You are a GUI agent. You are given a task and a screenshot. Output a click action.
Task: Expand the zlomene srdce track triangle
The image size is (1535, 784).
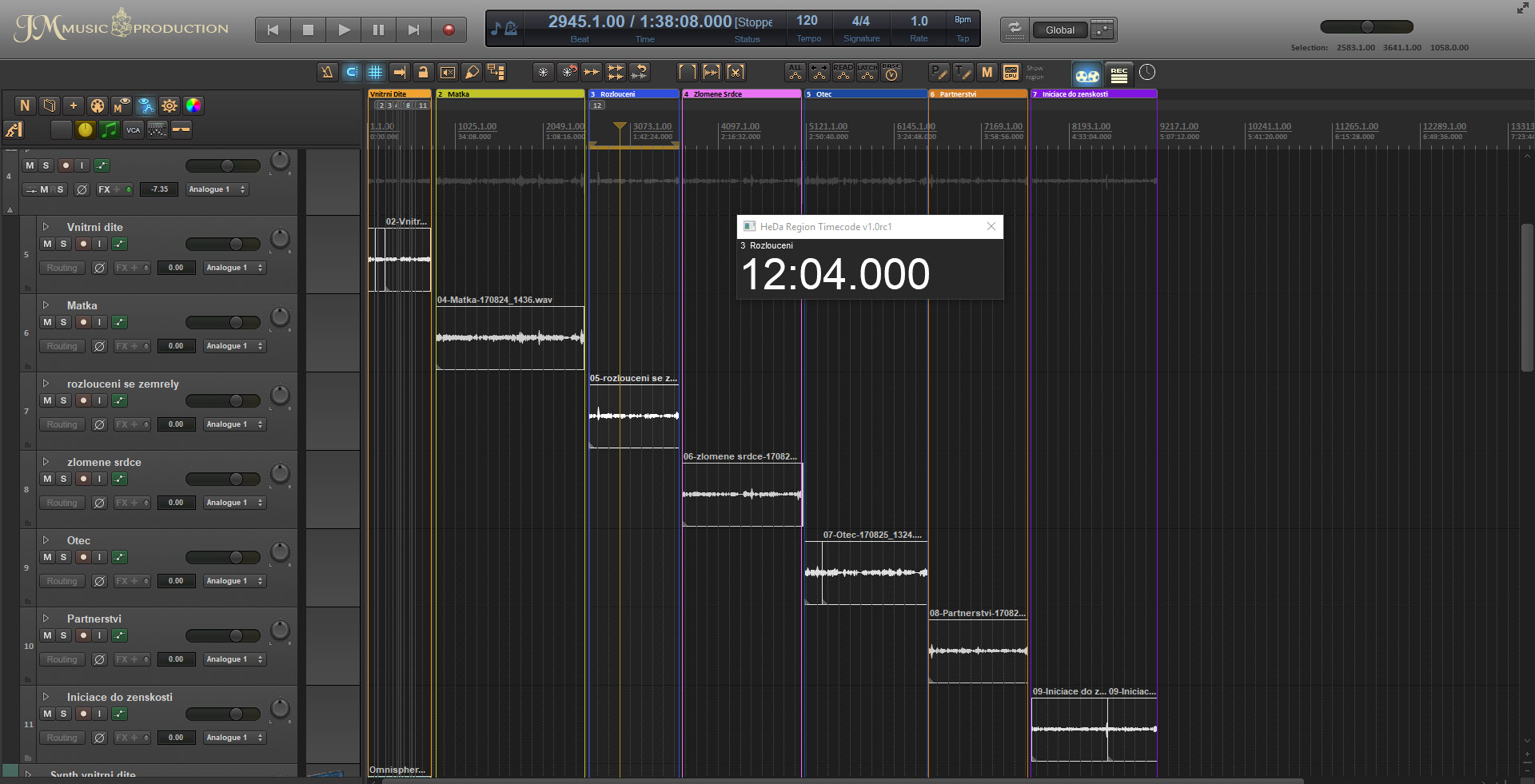pos(46,462)
